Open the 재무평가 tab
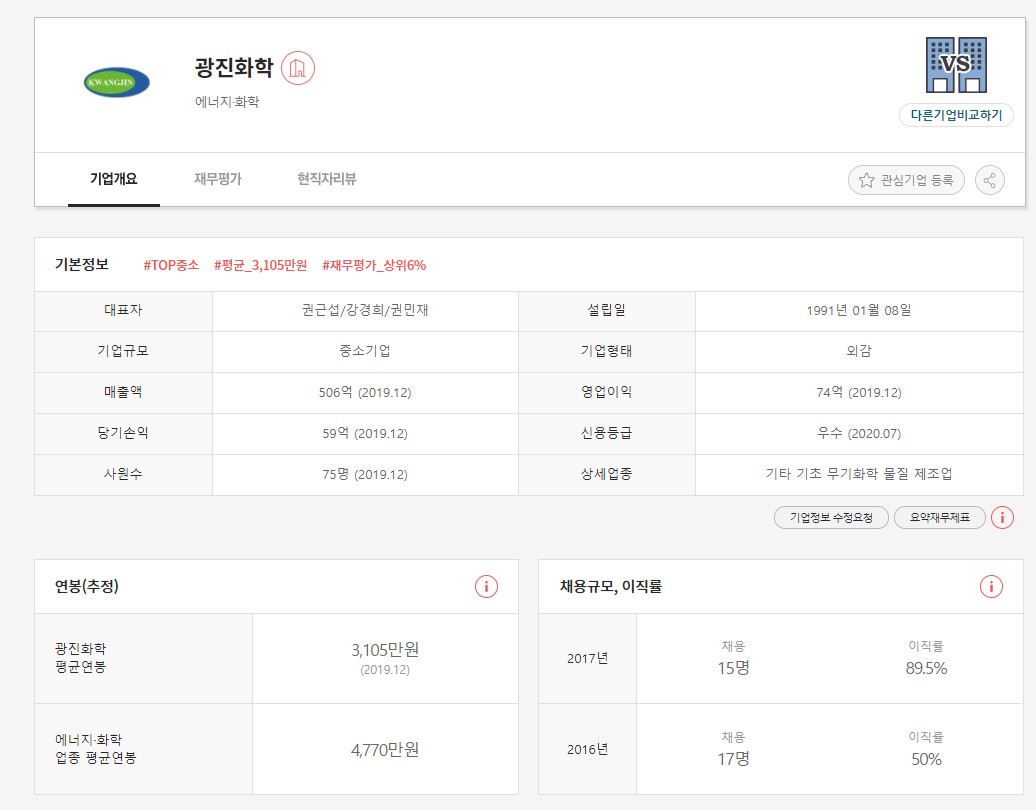This screenshot has height=810, width=1036. 218,179
